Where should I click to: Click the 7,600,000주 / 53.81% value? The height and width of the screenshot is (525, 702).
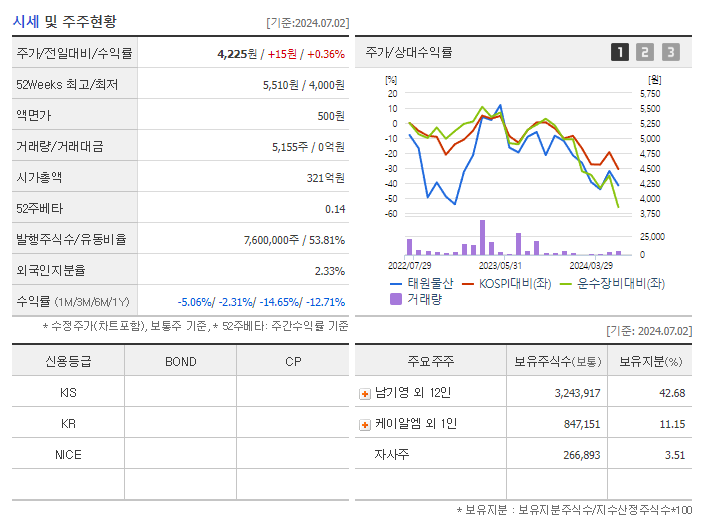[x=294, y=240]
